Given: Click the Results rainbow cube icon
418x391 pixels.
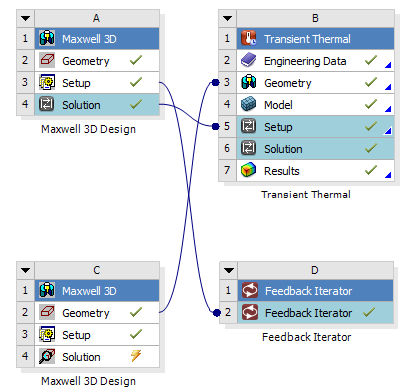Looking at the screenshot, I should pyautogui.click(x=249, y=171).
